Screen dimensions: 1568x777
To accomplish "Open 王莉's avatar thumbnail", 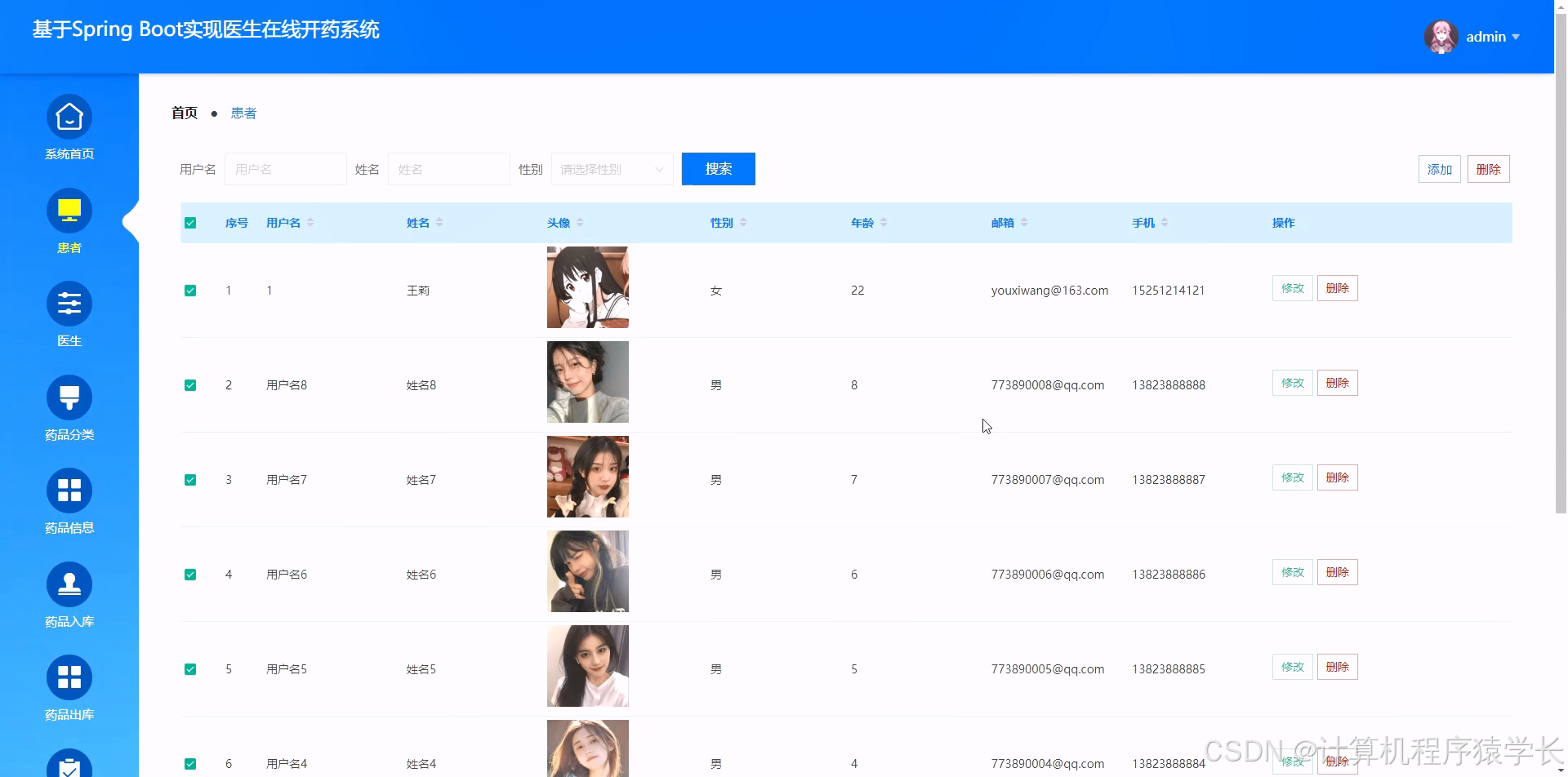I will [x=588, y=287].
